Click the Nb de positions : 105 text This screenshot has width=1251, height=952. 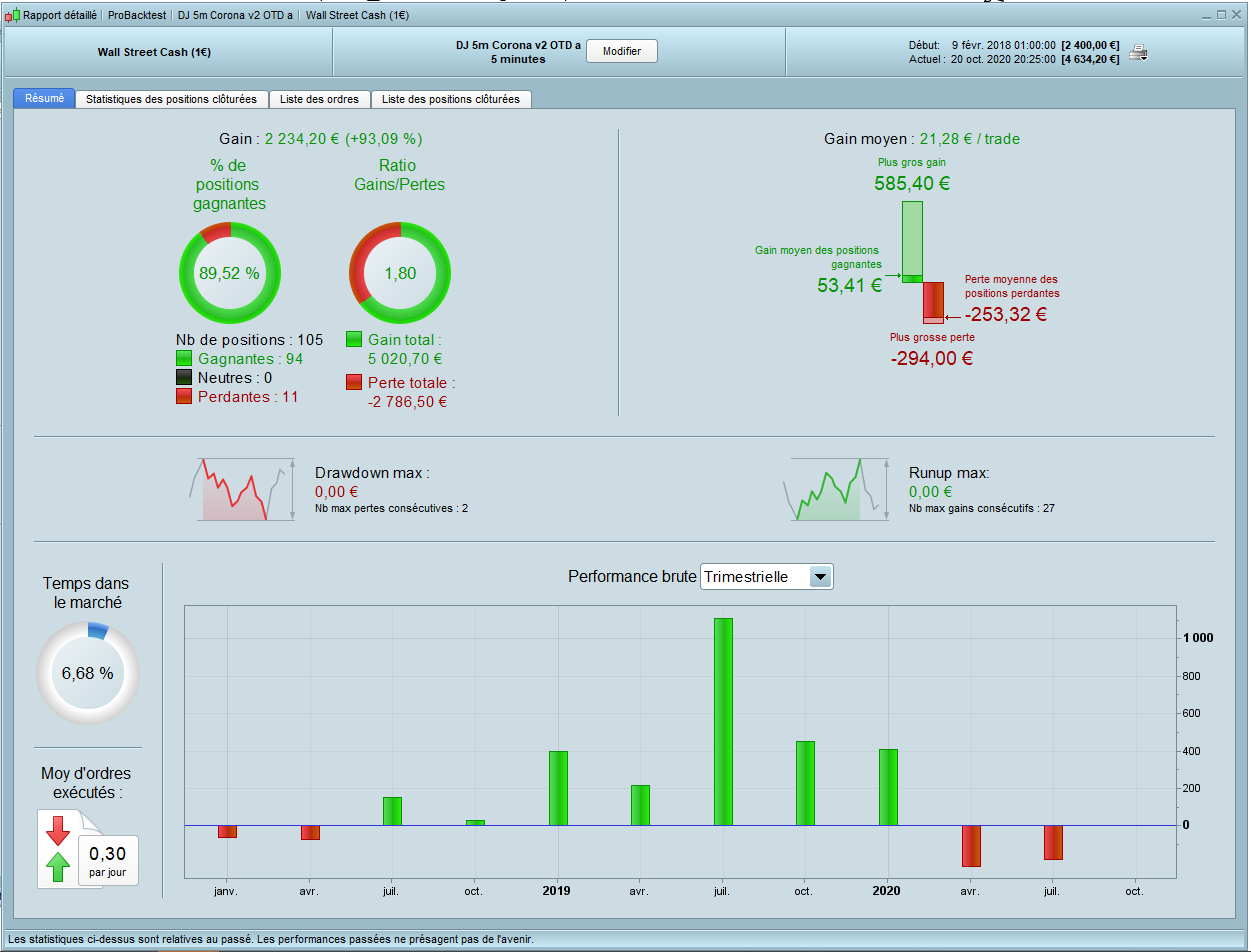click(x=249, y=340)
